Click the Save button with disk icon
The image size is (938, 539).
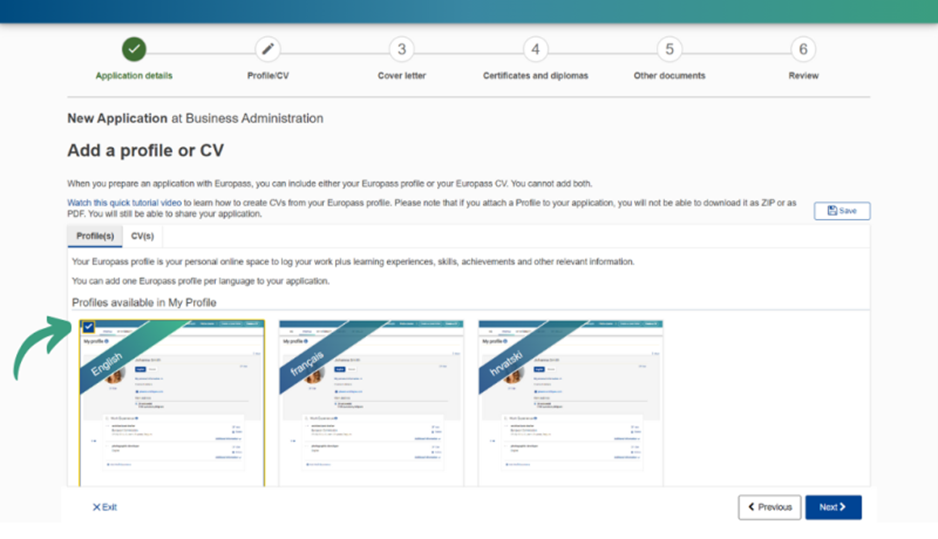click(842, 211)
